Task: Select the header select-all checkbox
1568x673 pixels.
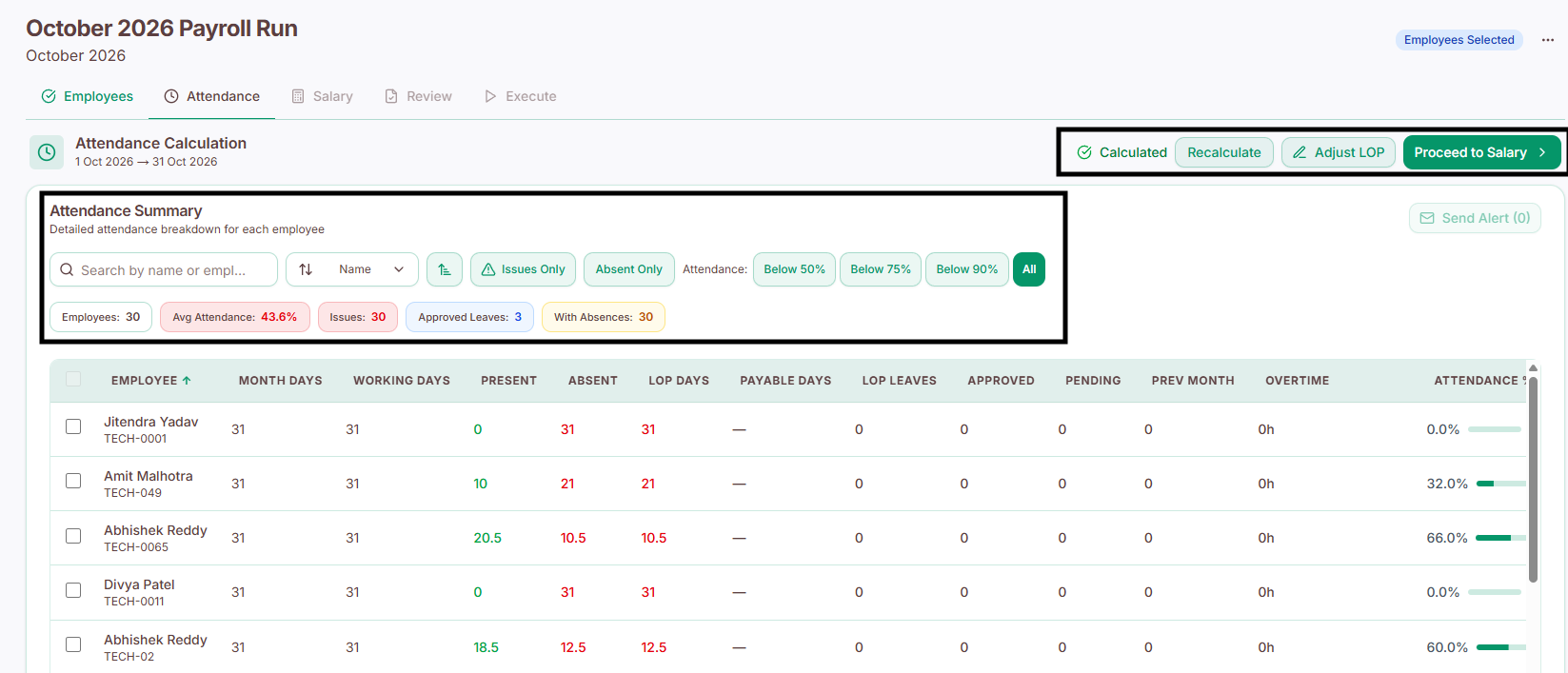Action: (73, 380)
